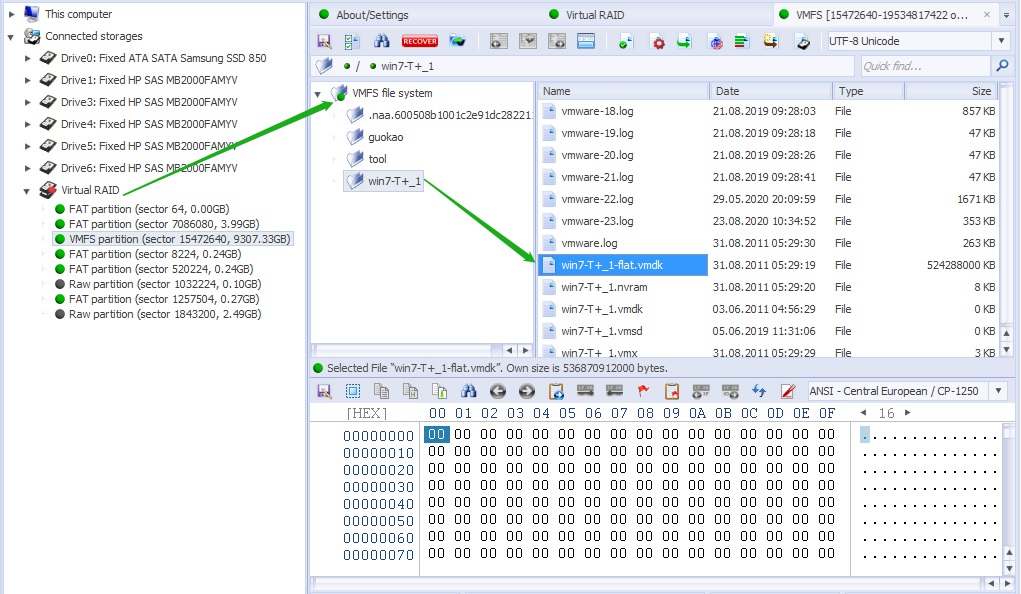Sort the file list by the Size column
This screenshot has width=1021, height=594.
pos(951,91)
